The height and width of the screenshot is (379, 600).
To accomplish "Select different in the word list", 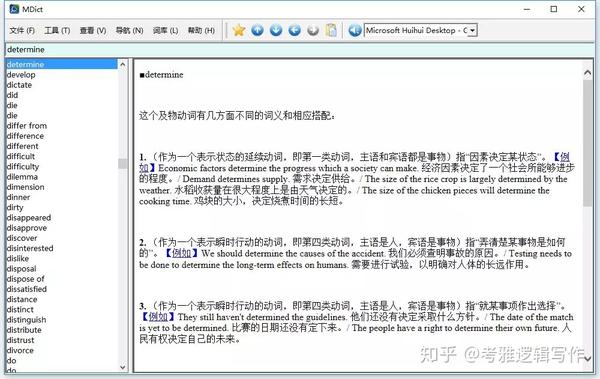I will pyautogui.click(x=23, y=146).
